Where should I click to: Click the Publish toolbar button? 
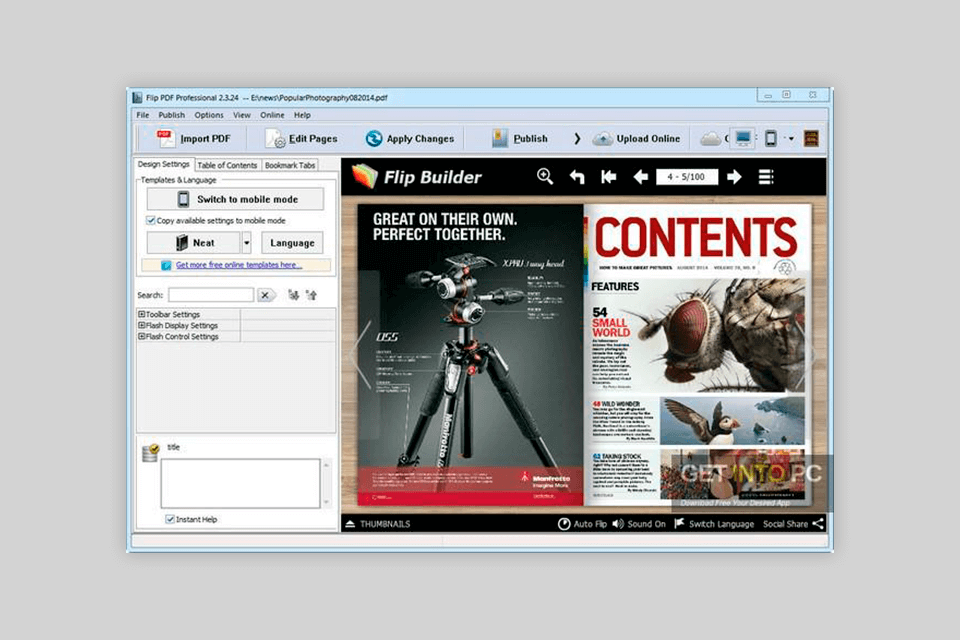click(x=520, y=139)
